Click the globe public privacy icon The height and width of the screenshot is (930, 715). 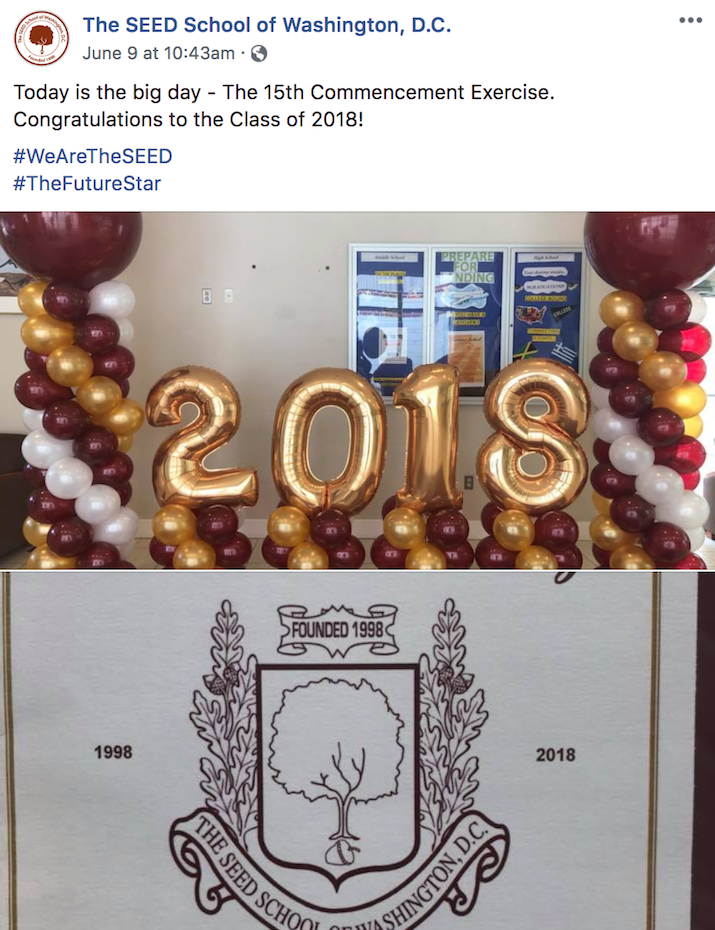(259, 54)
